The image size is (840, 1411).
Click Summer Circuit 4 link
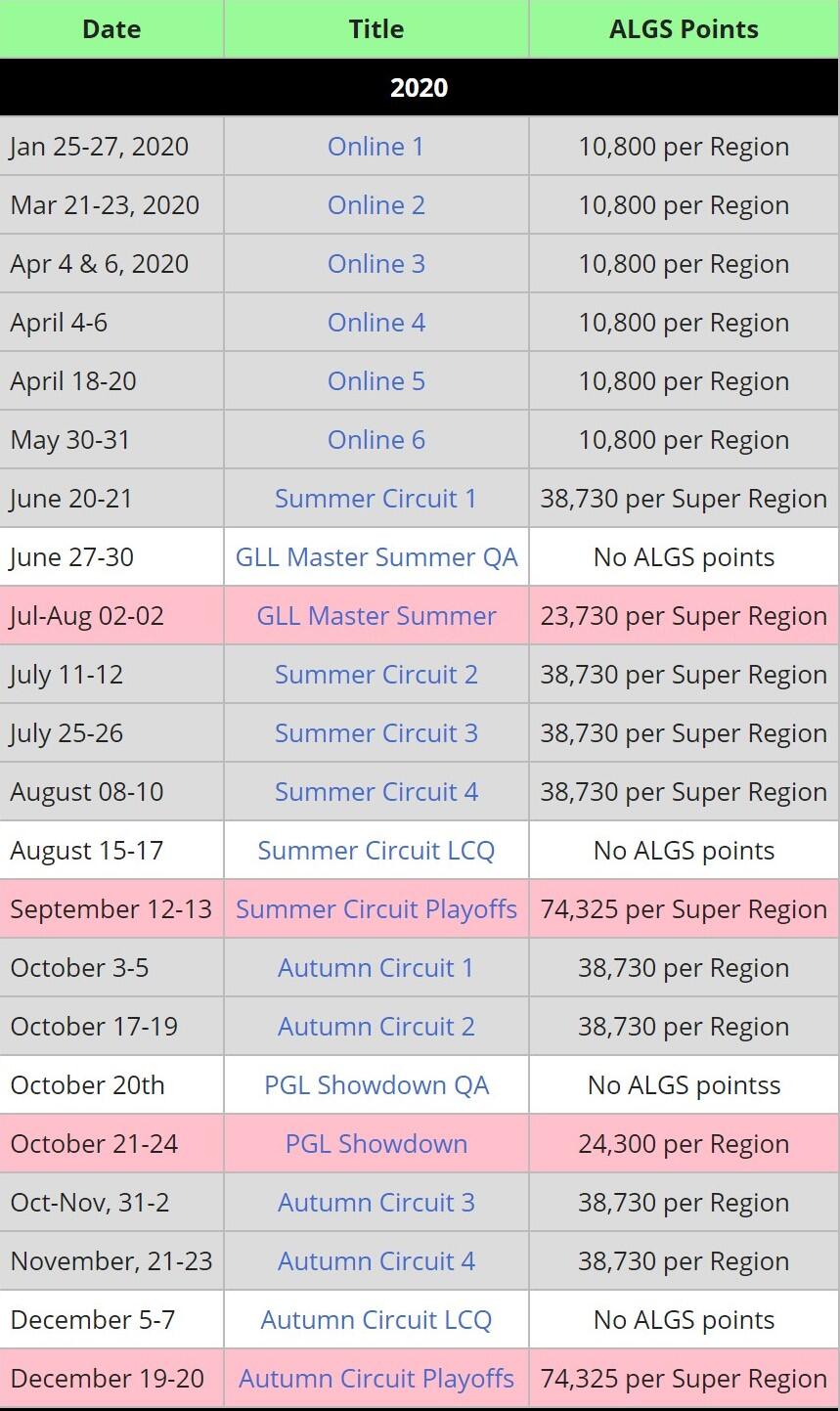point(376,792)
